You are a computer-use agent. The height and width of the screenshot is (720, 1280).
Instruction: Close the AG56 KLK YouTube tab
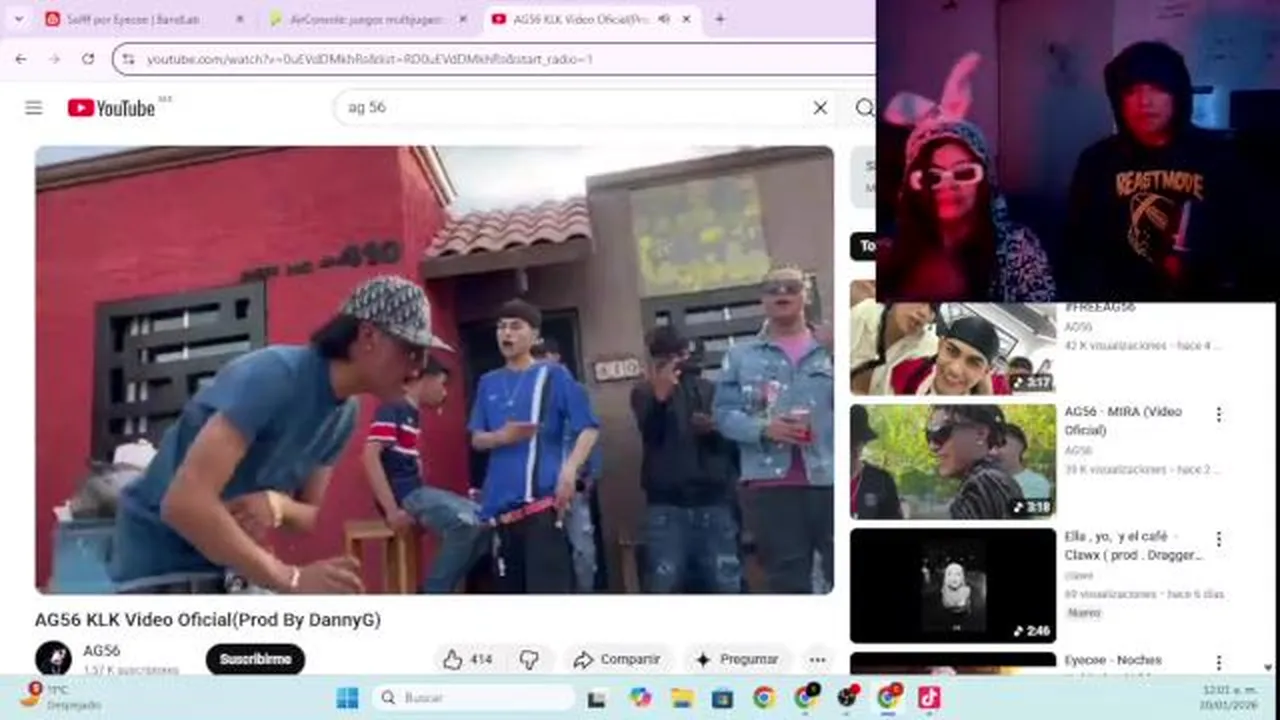(x=687, y=19)
